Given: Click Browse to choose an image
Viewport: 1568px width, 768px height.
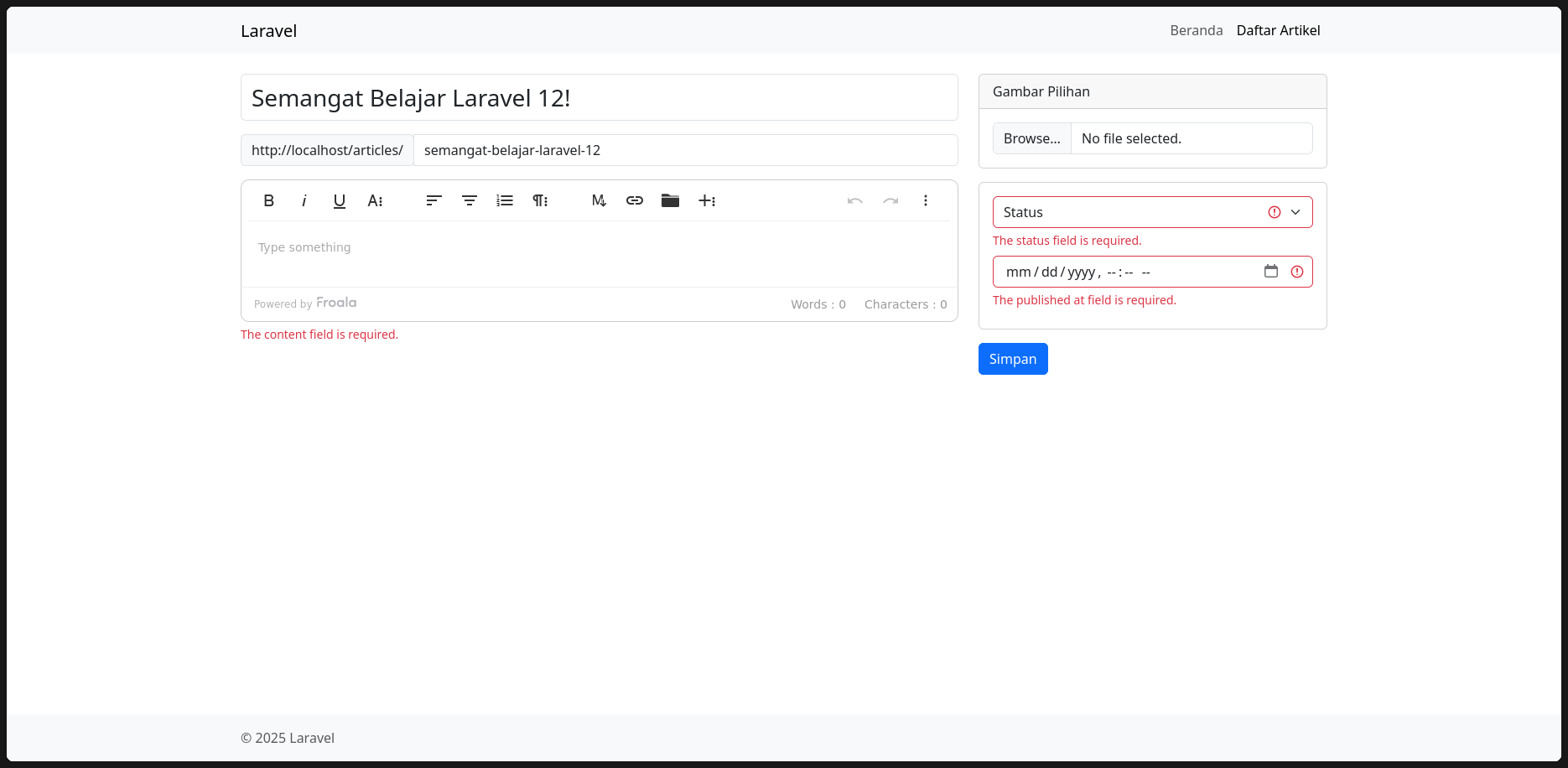Looking at the screenshot, I should (1031, 138).
